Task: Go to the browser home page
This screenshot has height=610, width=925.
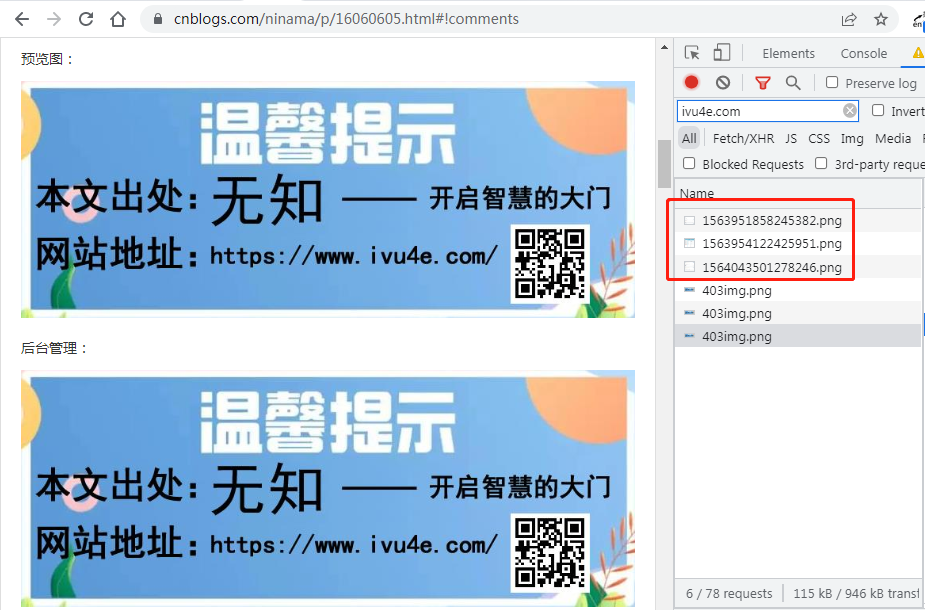Action: (x=118, y=19)
